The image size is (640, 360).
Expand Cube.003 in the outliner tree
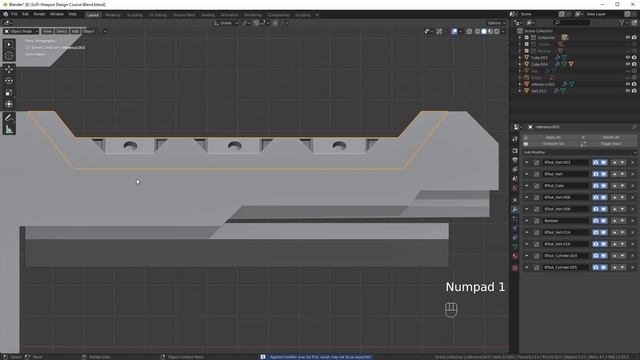(x=520, y=58)
